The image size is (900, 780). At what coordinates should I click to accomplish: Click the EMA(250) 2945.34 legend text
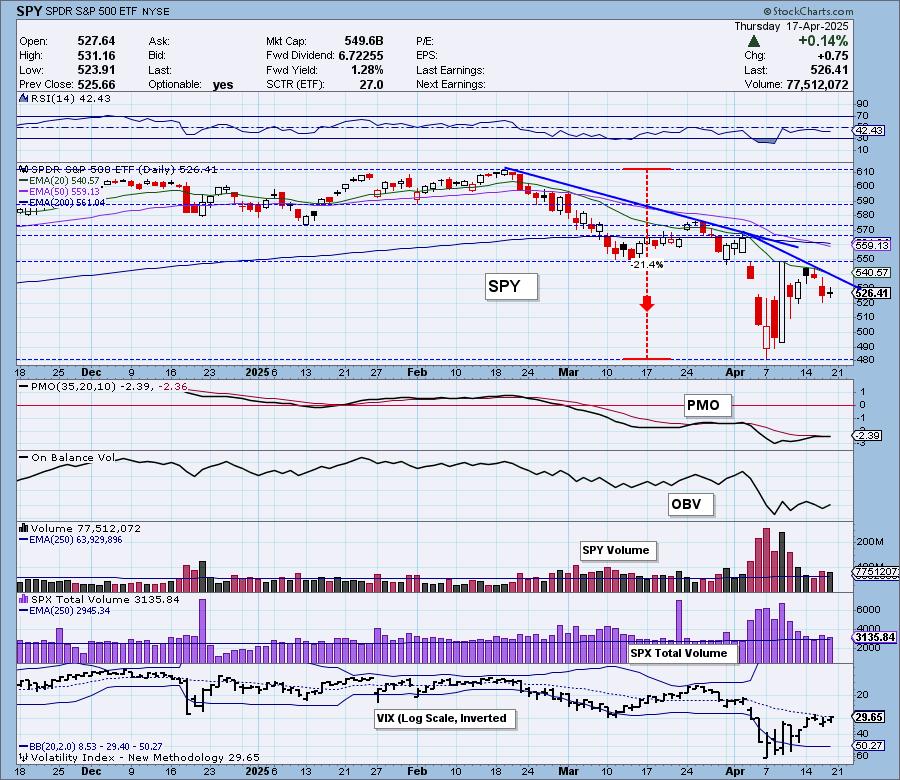click(69, 611)
